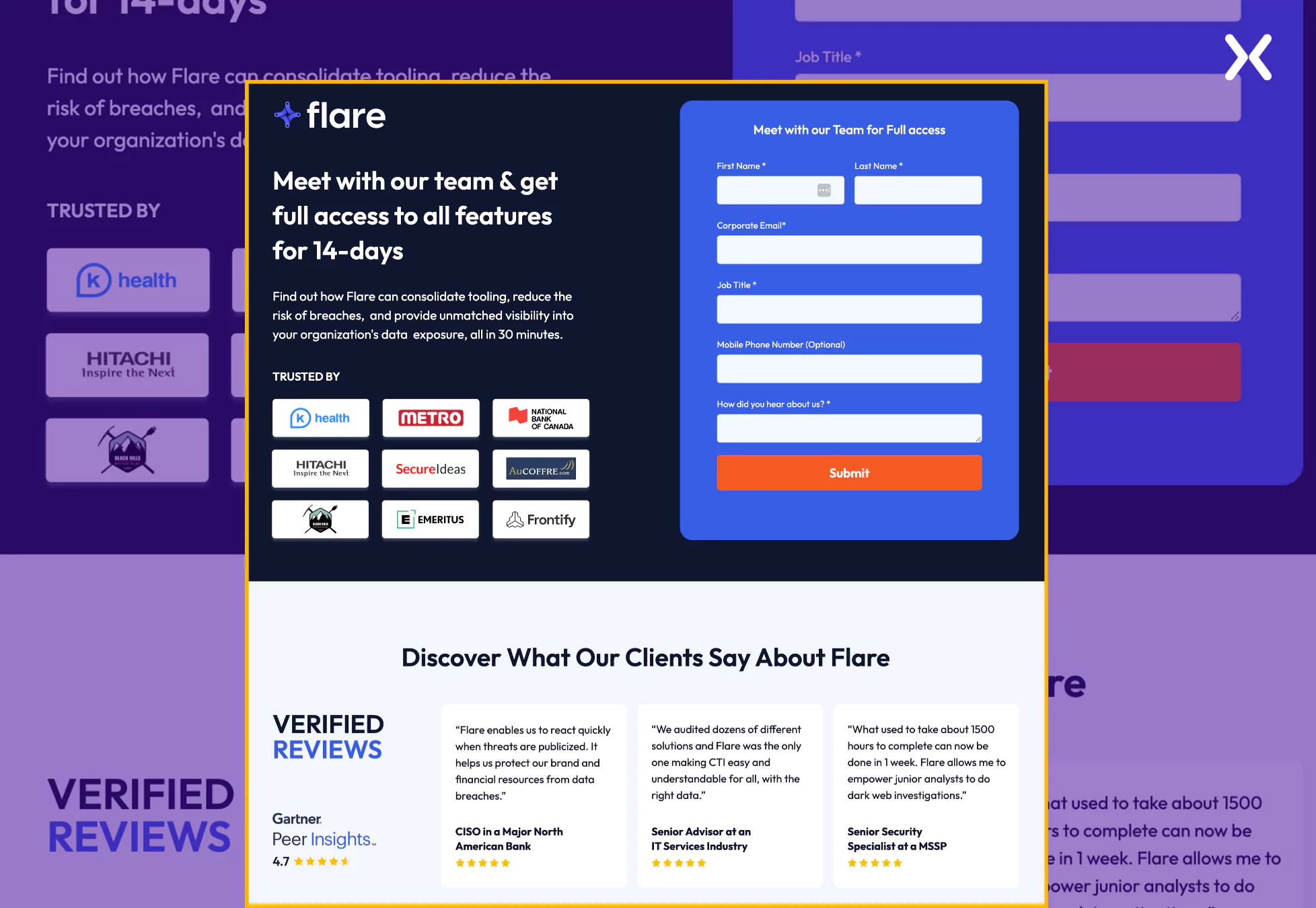Click the Hitachi Inspire the Next logo
This screenshot has width=1316, height=908.
click(x=321, y=468)
